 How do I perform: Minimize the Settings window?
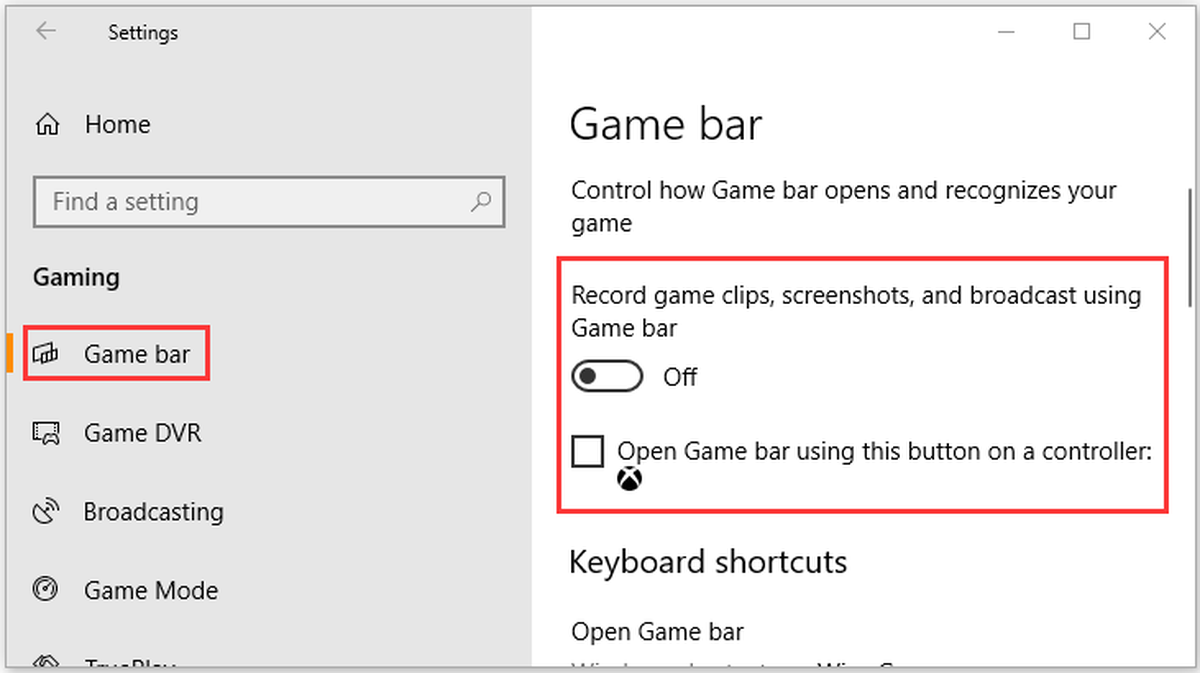[x=1006, y=32]
